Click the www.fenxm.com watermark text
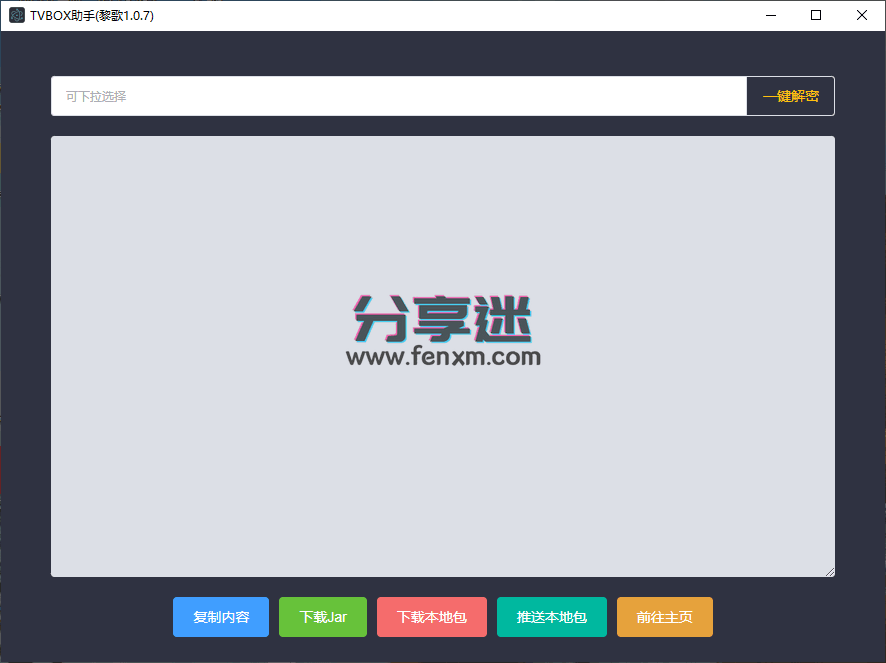This screenshot has height=663, width=886. click(443, 360)
